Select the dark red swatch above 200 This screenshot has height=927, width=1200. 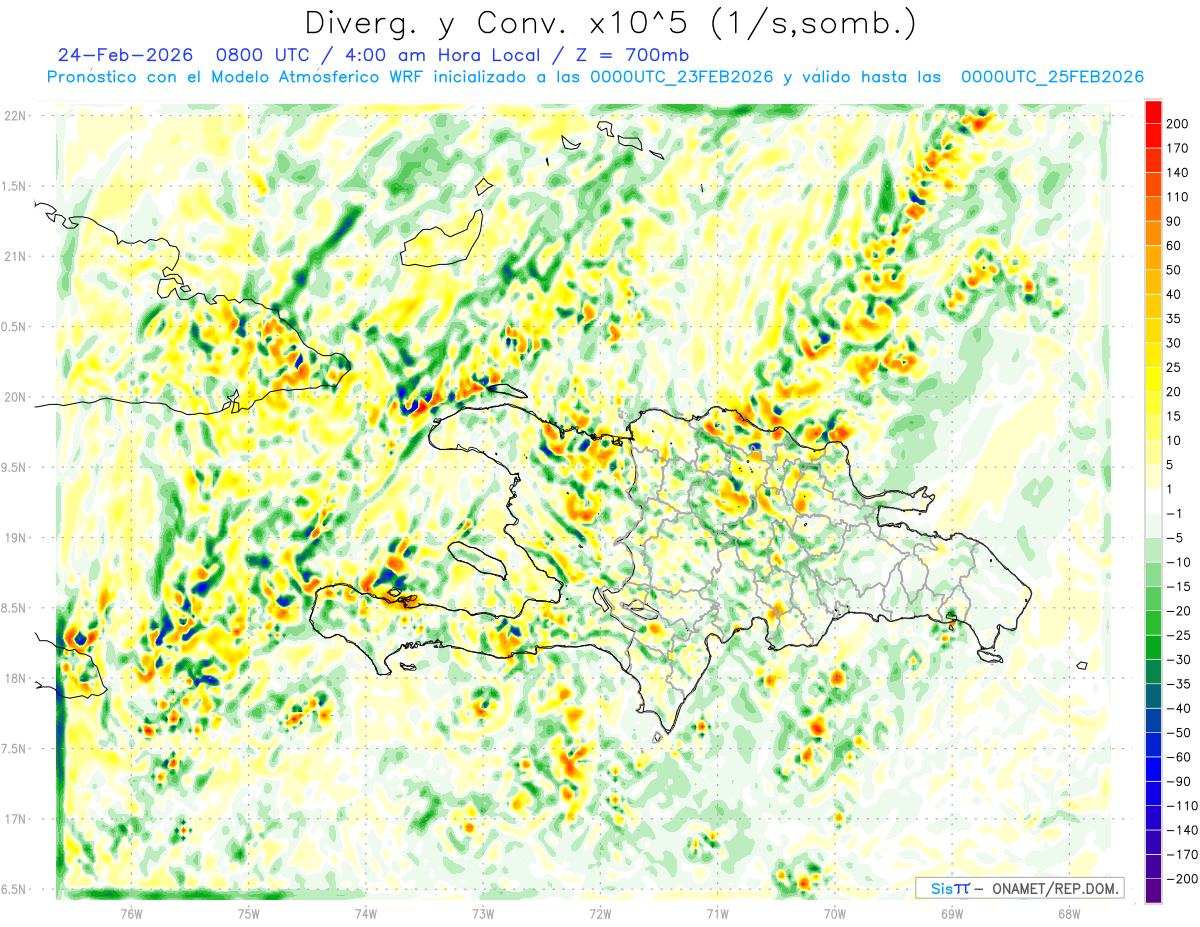tap(1153, 111)
